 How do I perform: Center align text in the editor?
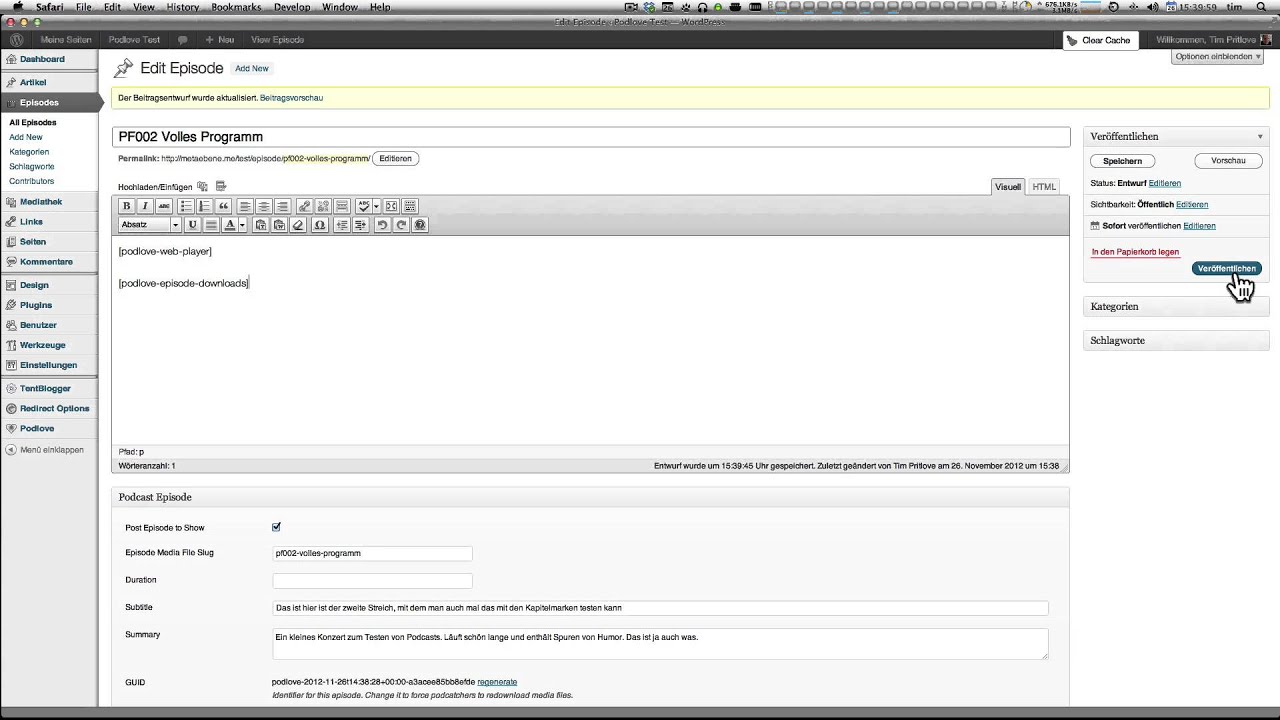(x=264, y=206)
